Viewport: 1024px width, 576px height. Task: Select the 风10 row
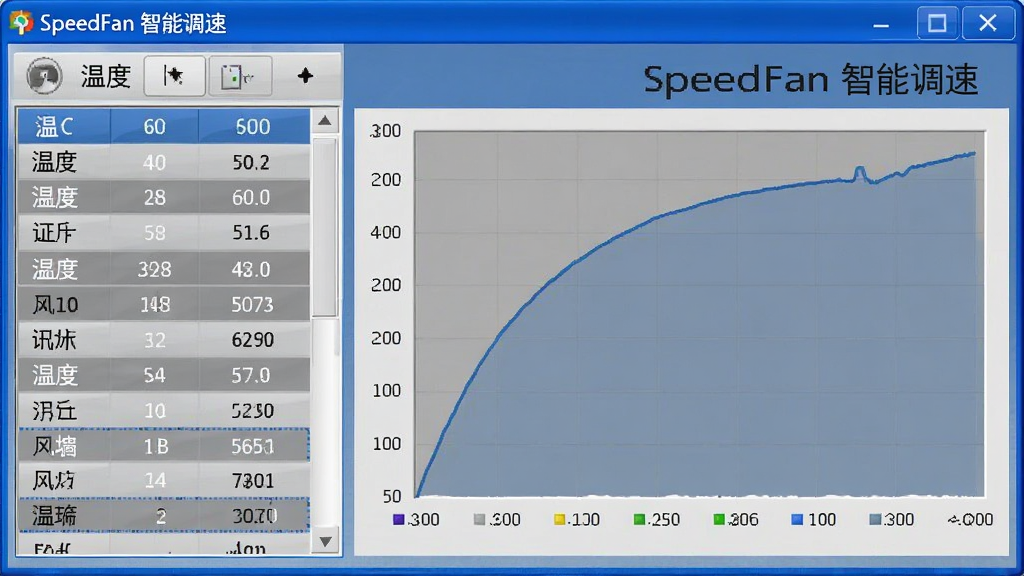point(163,304)
